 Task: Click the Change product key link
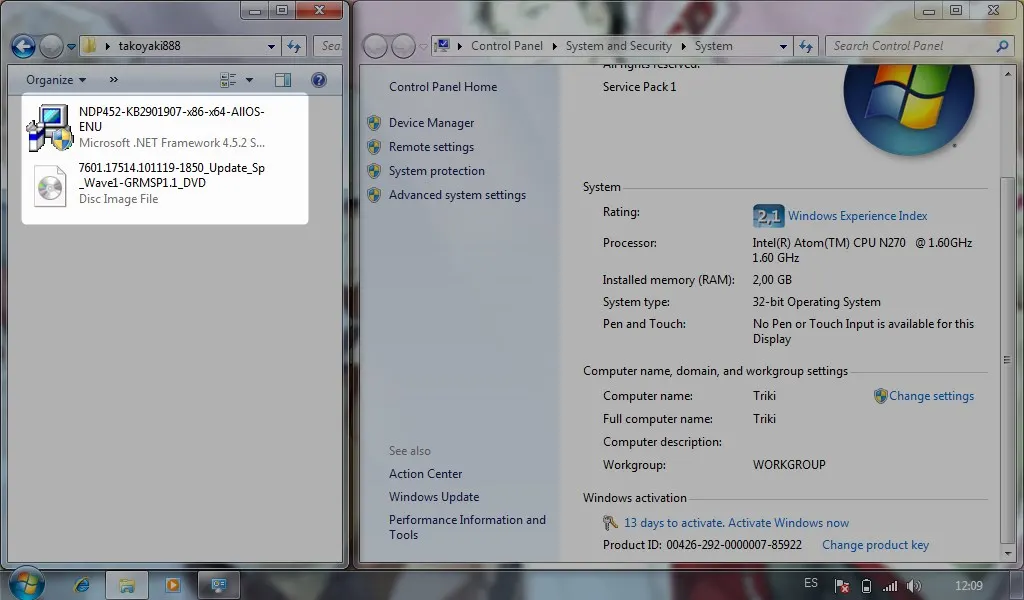click(875, 545)
